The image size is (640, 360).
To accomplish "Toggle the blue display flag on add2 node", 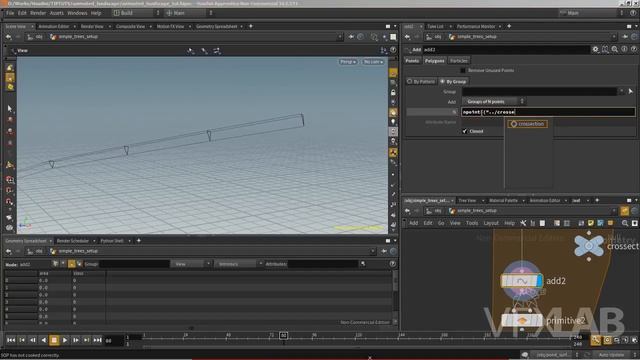I will (x=539, y=281).
